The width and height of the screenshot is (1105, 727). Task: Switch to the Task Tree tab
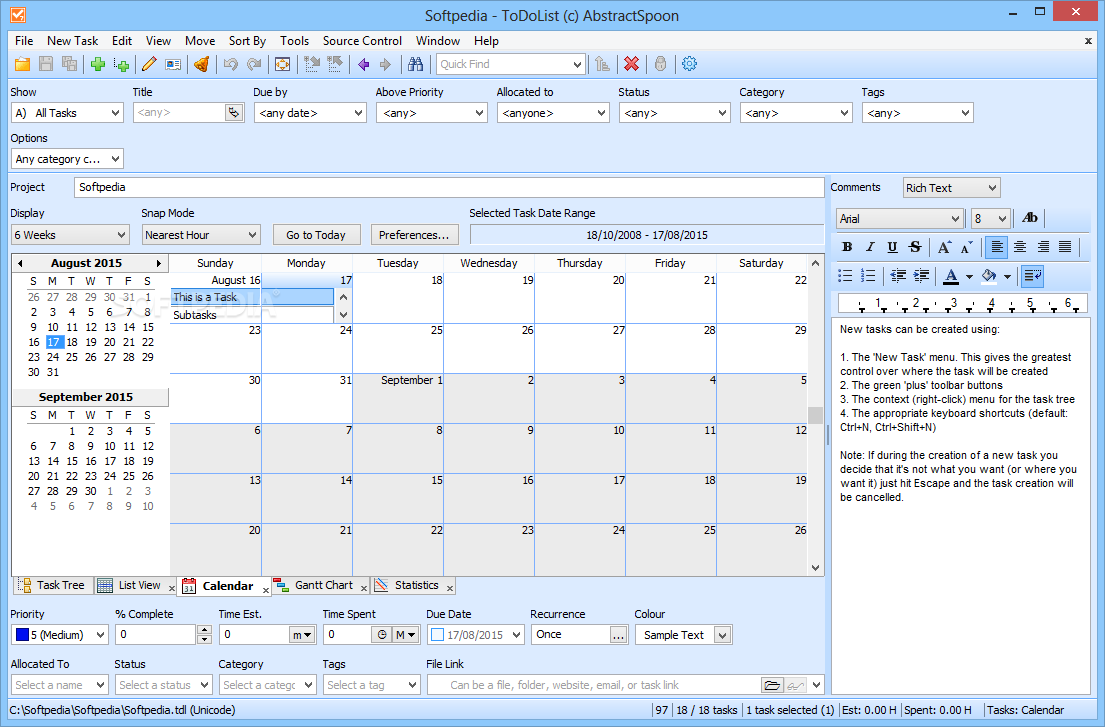(x=53, y=585)
